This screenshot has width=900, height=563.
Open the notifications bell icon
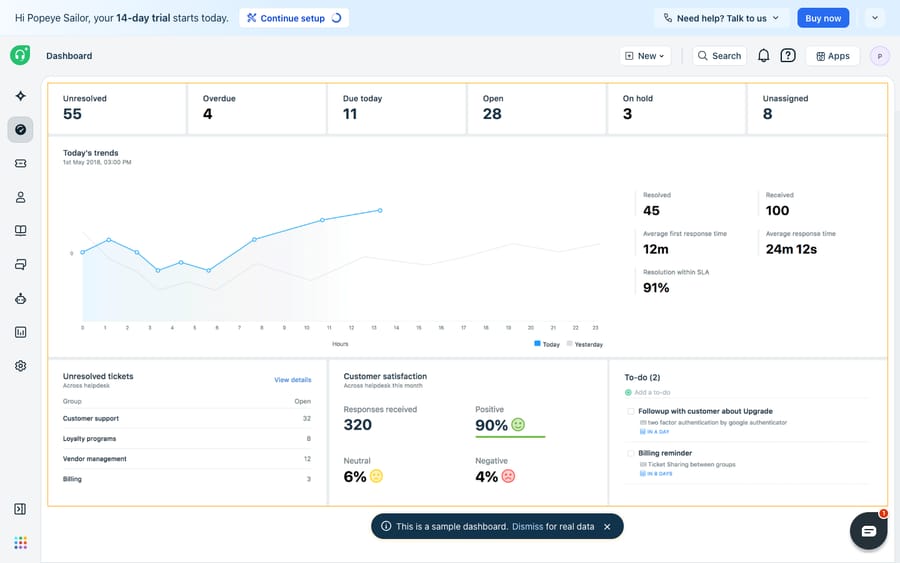coord(763,56)
